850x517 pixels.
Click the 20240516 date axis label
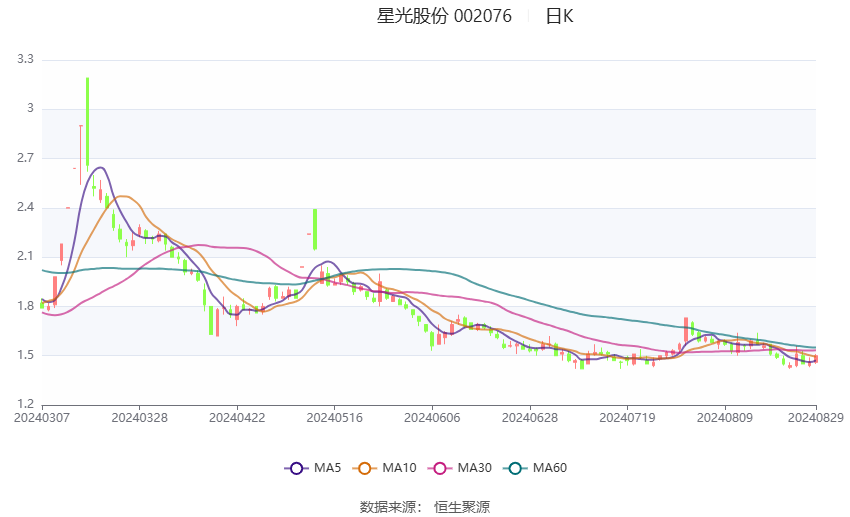click(x=334, y=418)
